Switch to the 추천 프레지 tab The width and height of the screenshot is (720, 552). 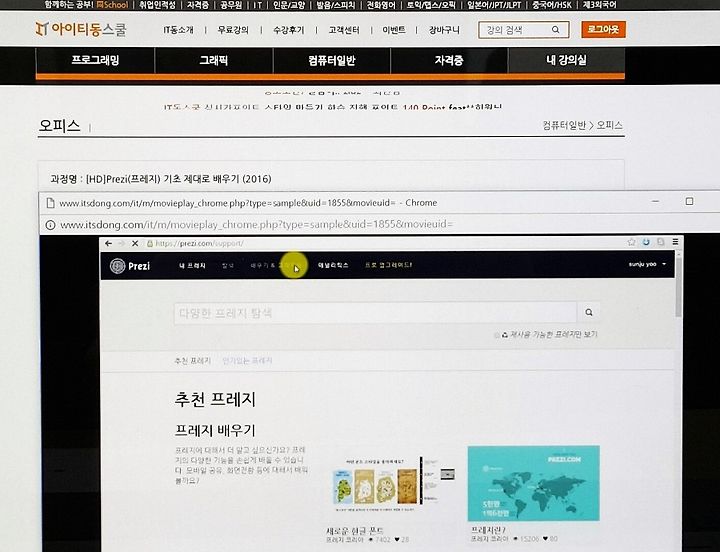pos(192,361)
